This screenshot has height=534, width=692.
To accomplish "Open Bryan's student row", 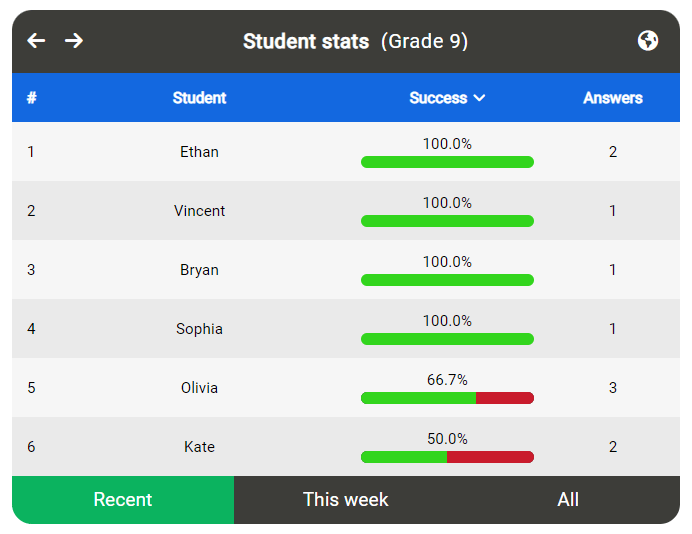I will click(199, 270).
